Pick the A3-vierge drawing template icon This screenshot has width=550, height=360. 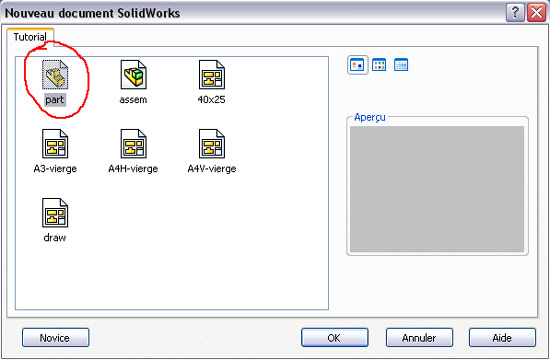coord(55,144)
